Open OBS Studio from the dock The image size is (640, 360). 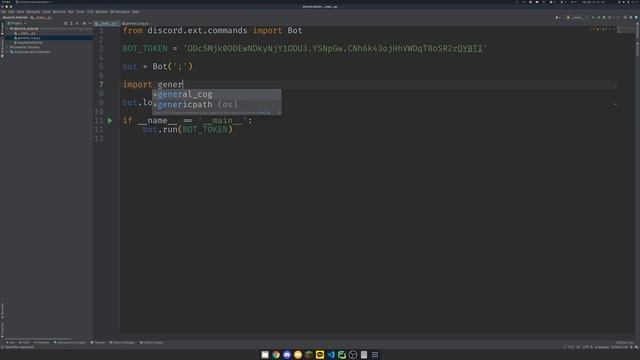coord(353,355)
